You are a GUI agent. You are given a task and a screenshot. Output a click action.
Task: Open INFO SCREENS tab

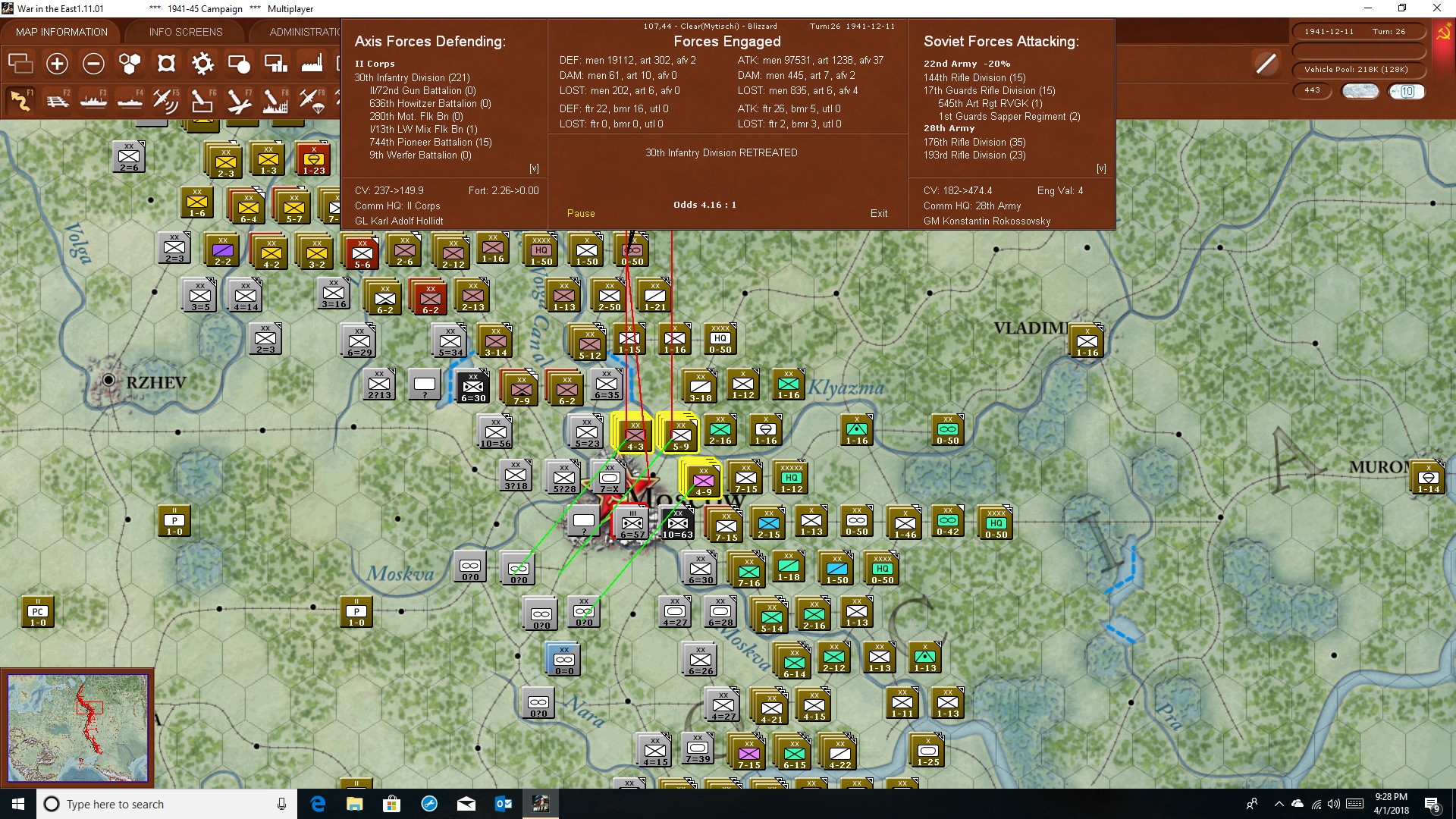186,32
